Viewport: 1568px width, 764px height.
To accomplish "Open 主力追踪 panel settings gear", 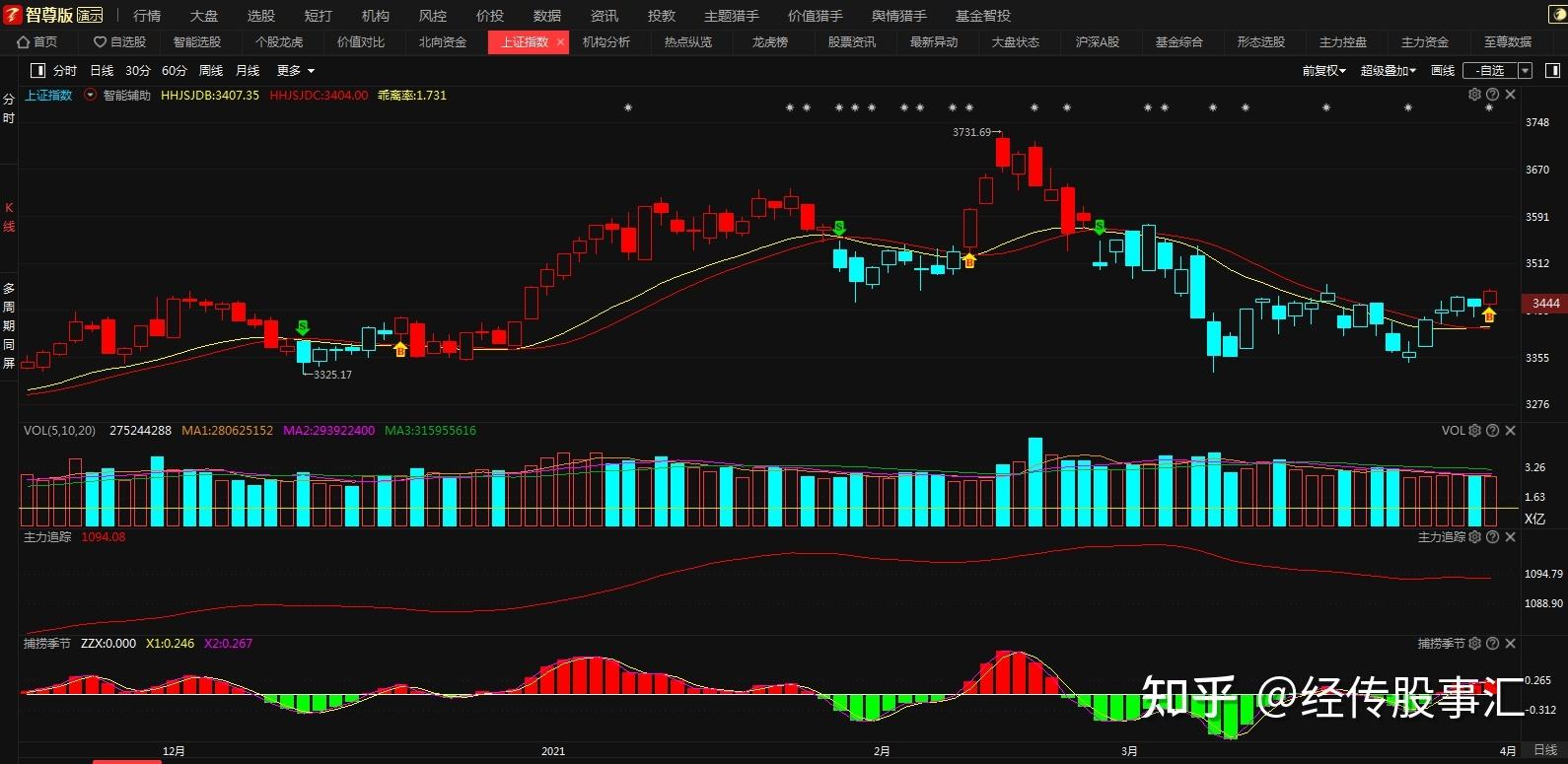I will coord(1474,537).
